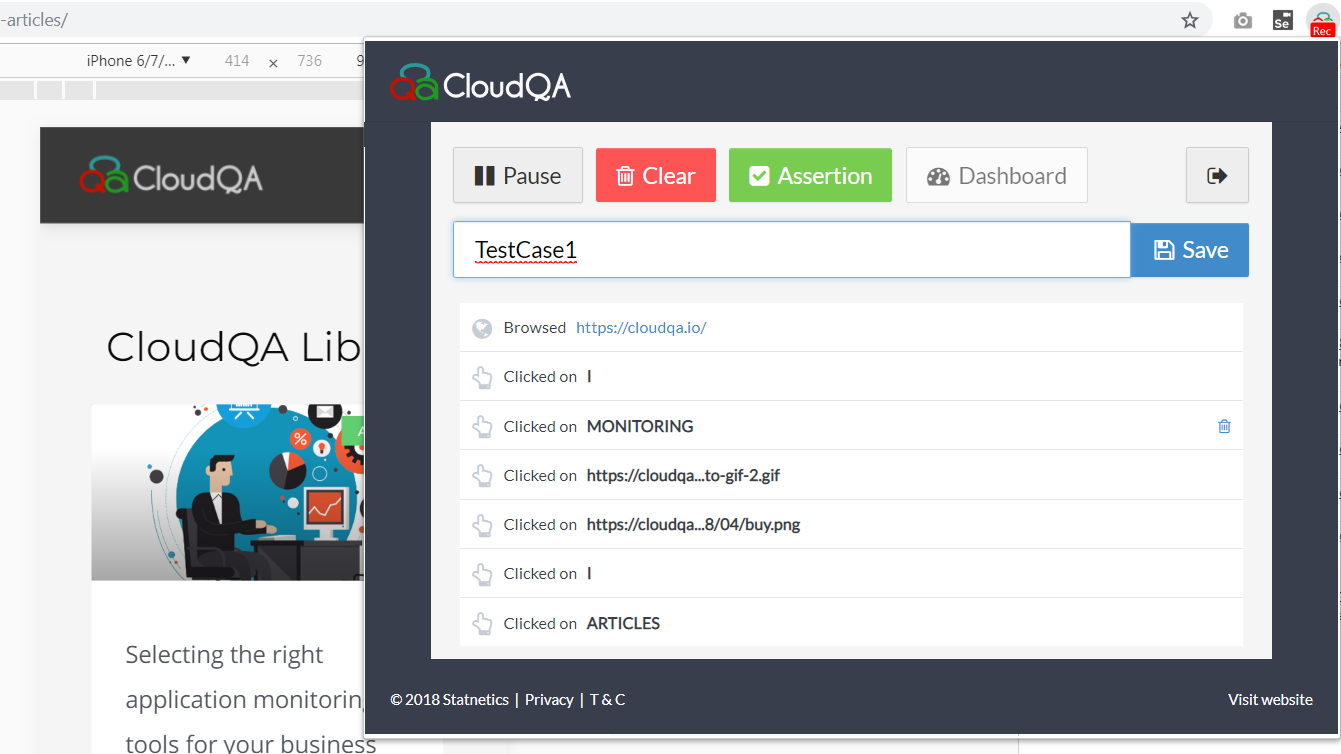
Task: Edit the 736 viewport height field
Action: [310, 61]
